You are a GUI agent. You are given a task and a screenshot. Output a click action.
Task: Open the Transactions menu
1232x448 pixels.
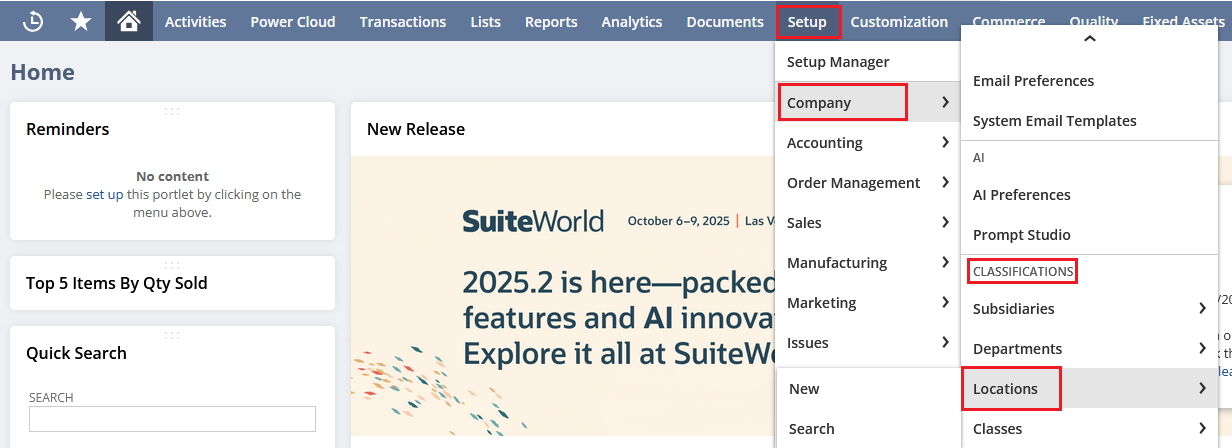tap(402, 21)
